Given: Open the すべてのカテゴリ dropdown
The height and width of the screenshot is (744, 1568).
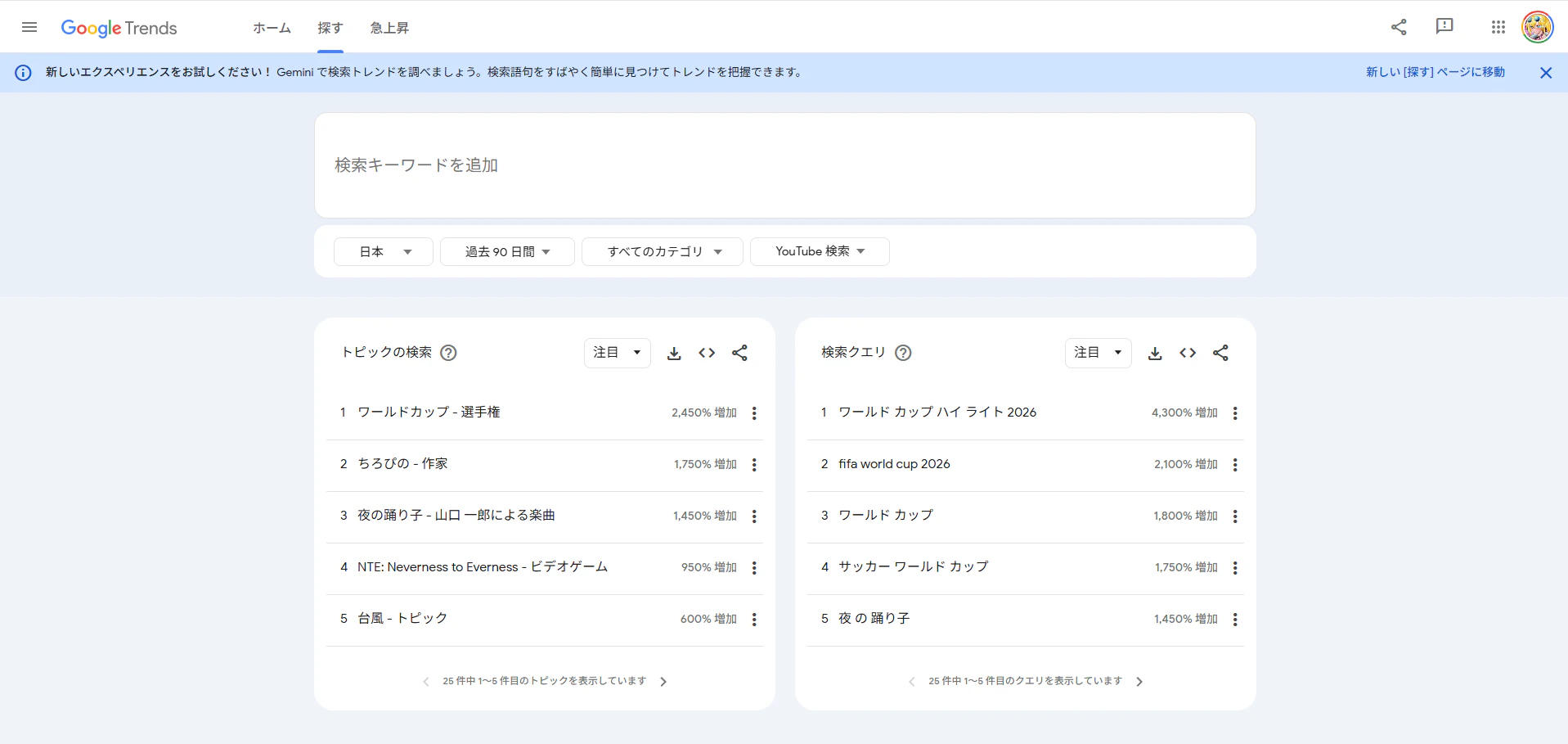Looking at the screenshot, I should [663, 251].
